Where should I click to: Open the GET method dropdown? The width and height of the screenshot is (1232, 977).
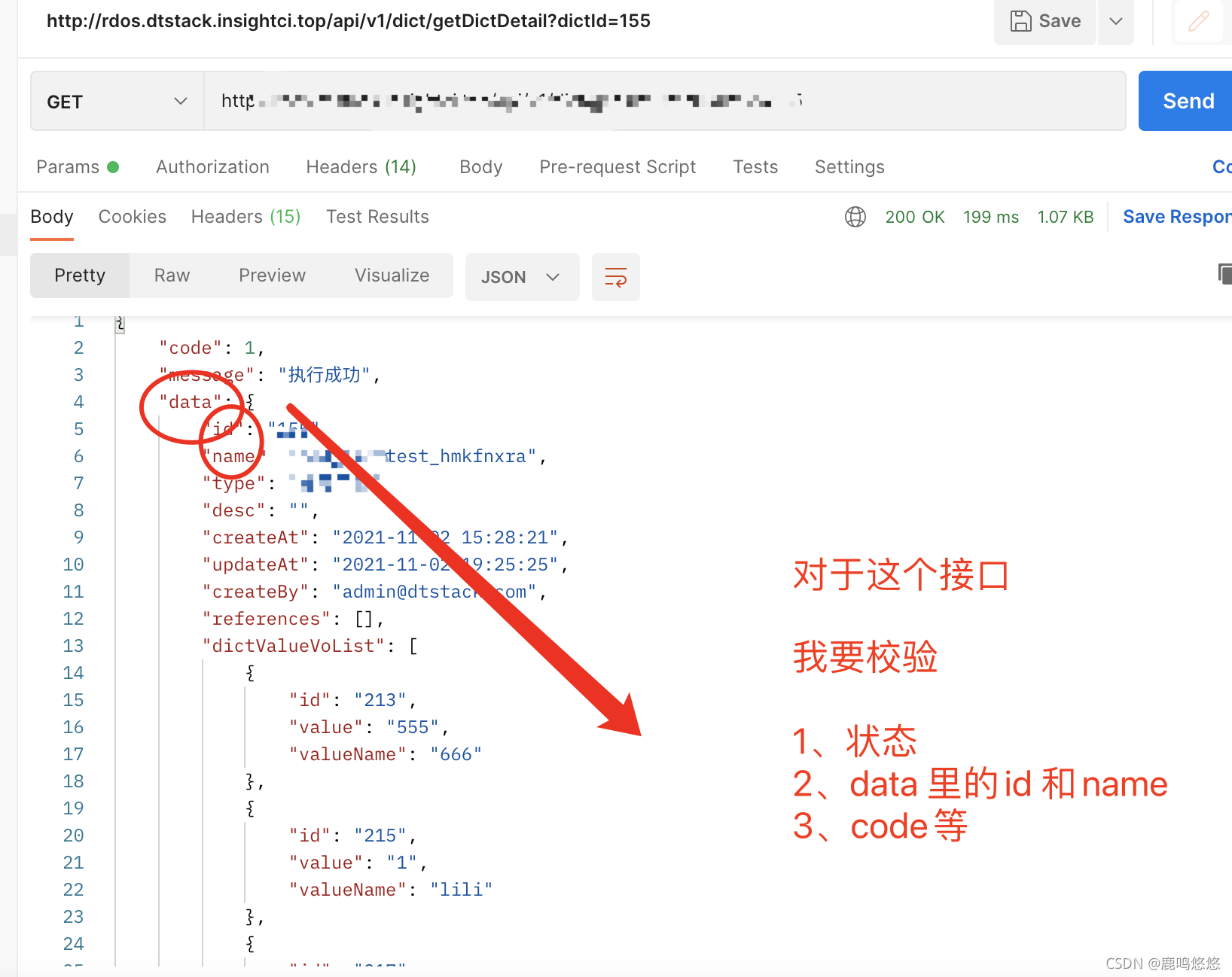117,102
